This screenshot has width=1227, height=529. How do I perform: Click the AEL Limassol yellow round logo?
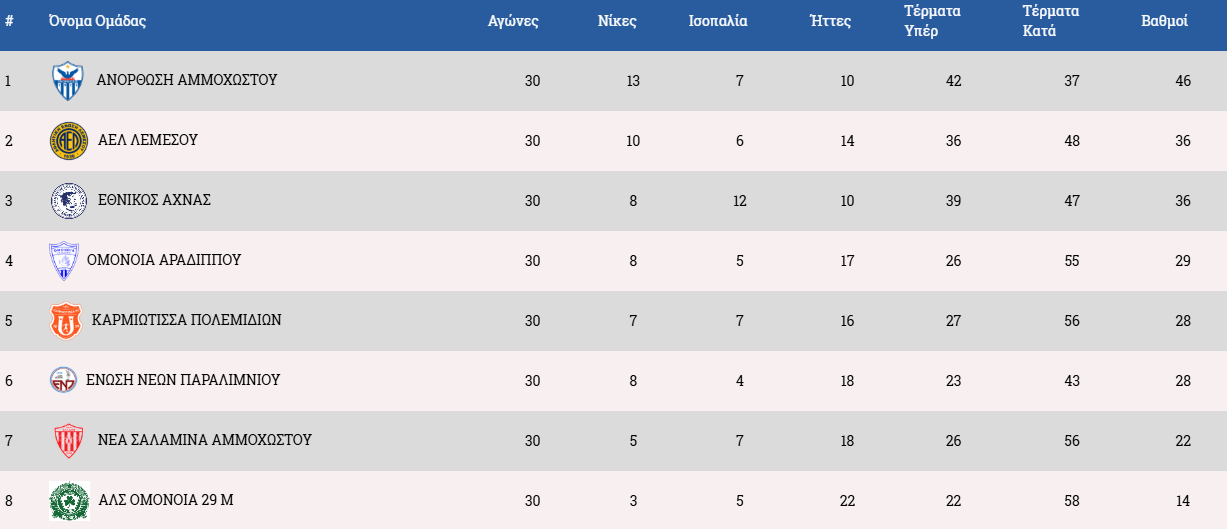68,141
